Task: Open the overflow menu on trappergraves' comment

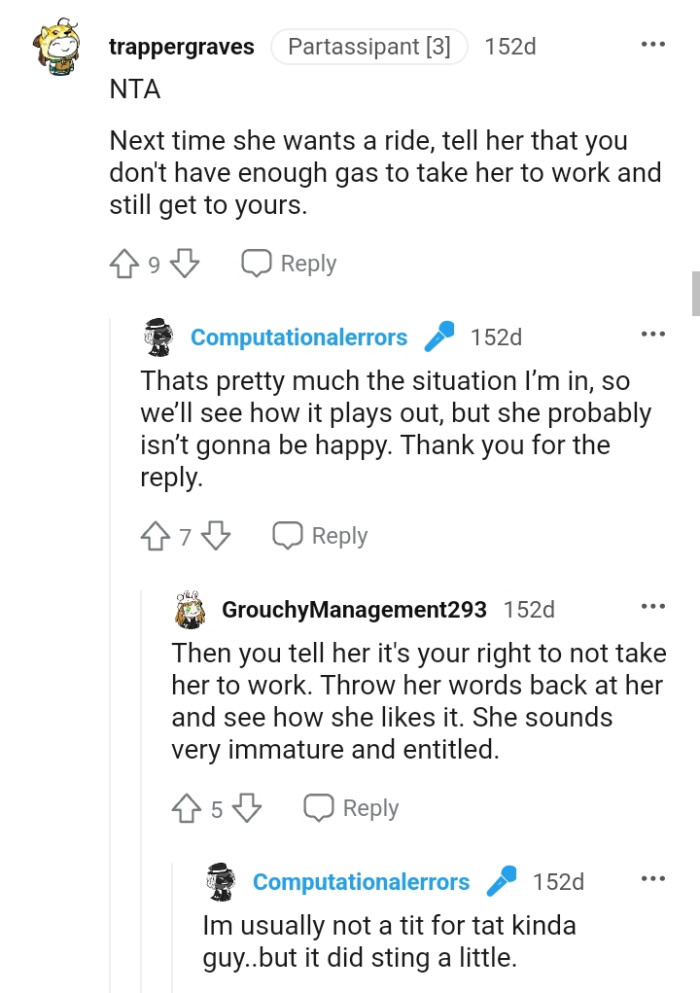Action: (x=653, y=43)
